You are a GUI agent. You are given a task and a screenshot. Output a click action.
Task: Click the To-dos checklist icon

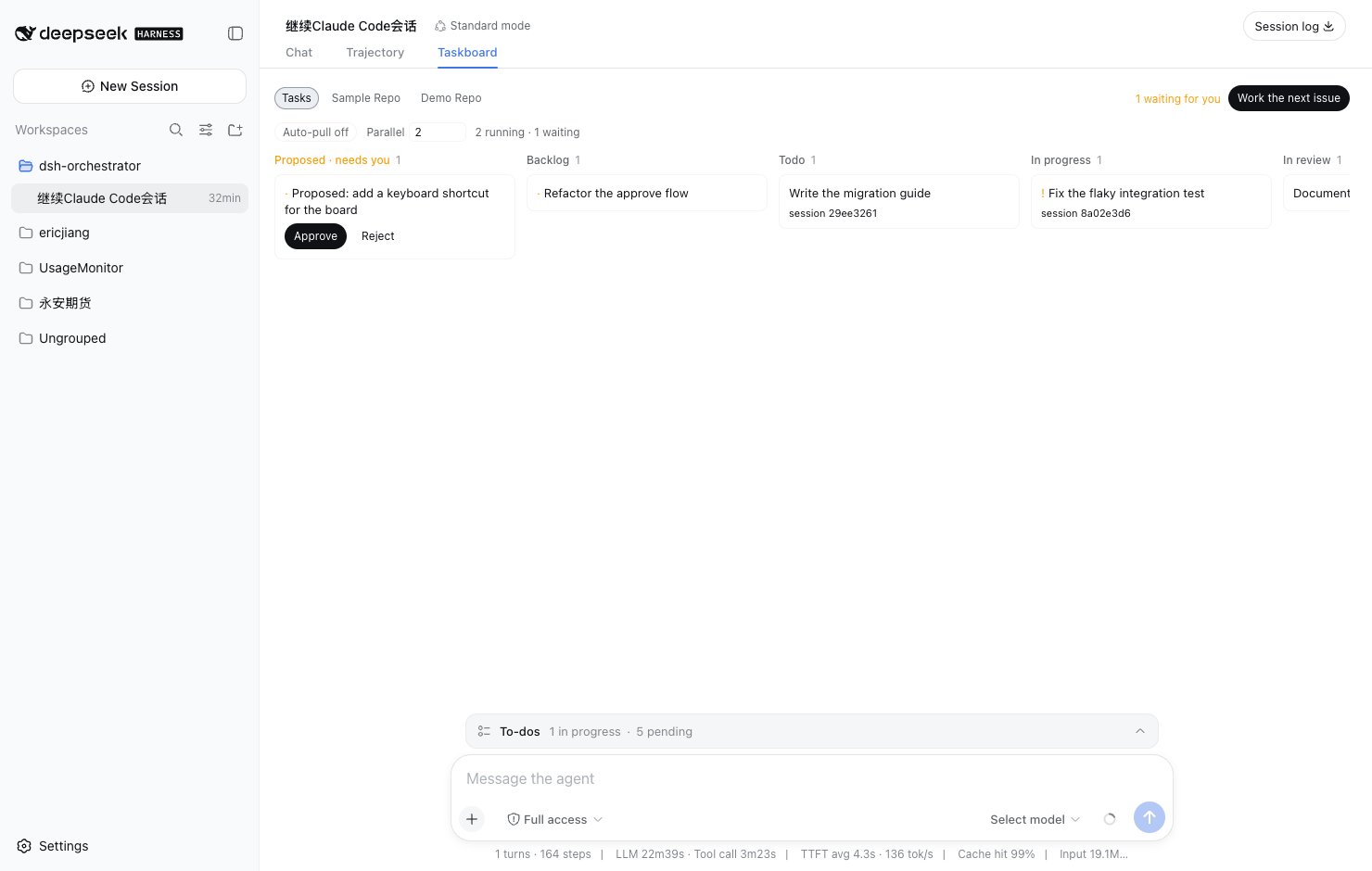pos(484,731)
